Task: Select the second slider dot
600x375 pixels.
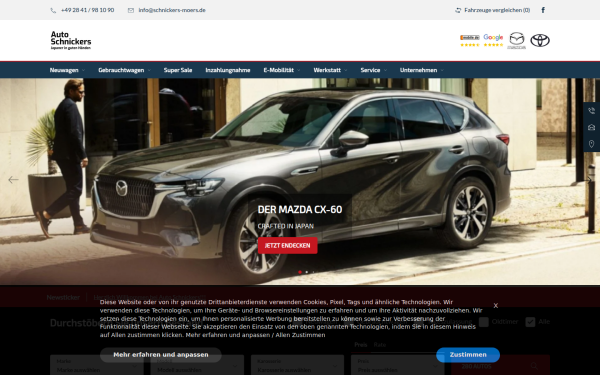Action: click(307, 272)
